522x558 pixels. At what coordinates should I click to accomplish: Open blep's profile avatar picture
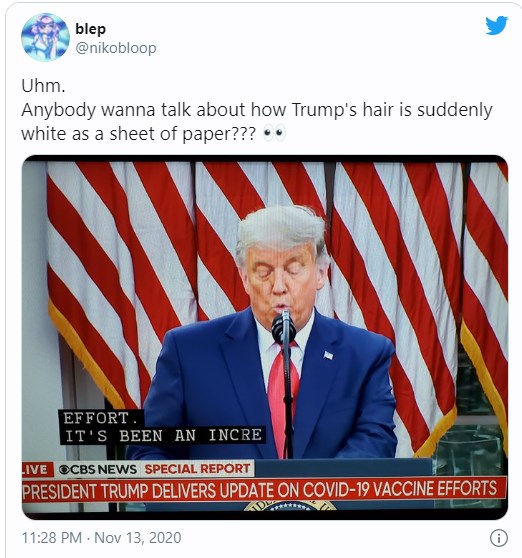coord(45,37)
